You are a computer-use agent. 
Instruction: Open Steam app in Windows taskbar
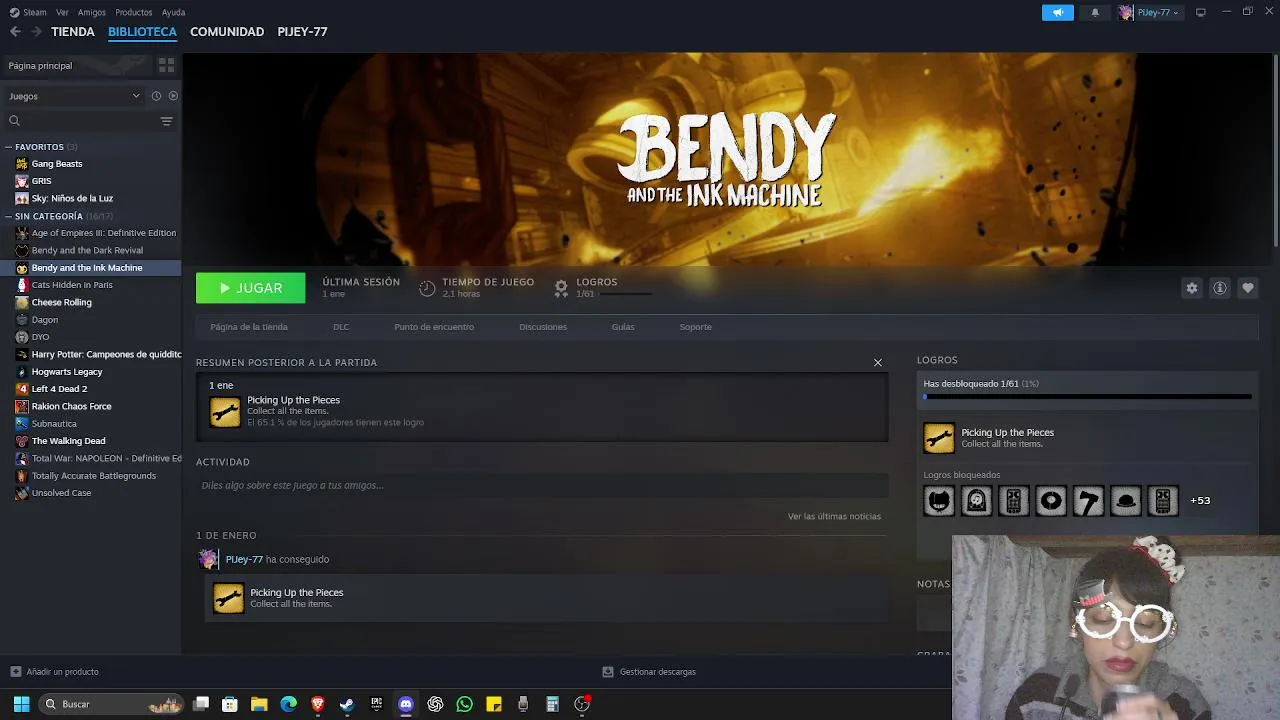tap(347, 704)
